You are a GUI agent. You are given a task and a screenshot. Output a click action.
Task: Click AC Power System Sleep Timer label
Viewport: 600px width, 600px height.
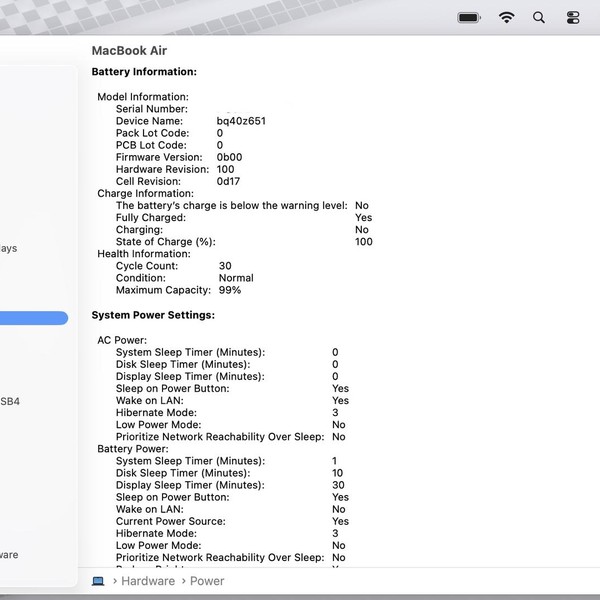click(x=191, y=352)
